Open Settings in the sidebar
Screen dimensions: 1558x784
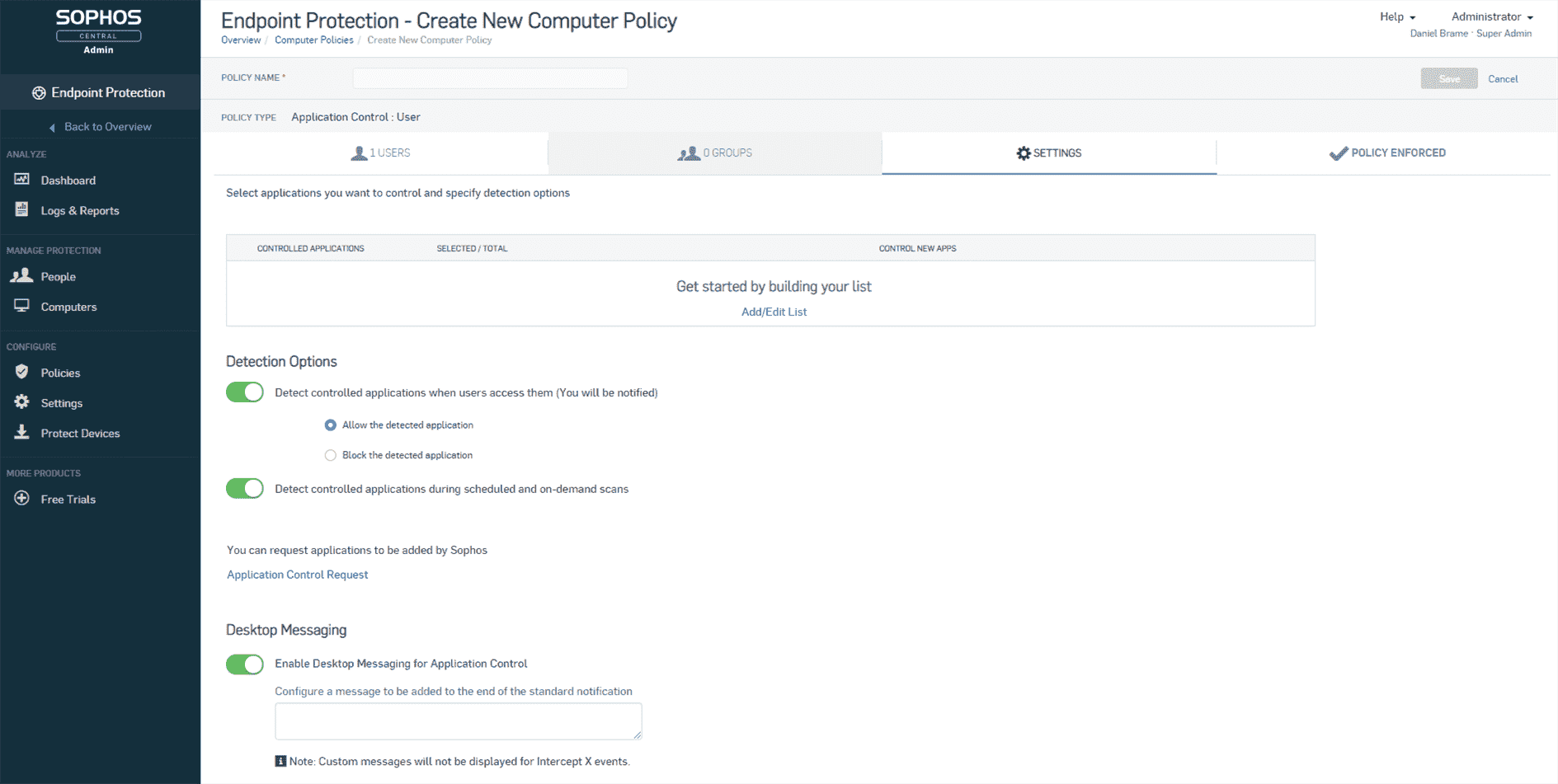[62, 404]
